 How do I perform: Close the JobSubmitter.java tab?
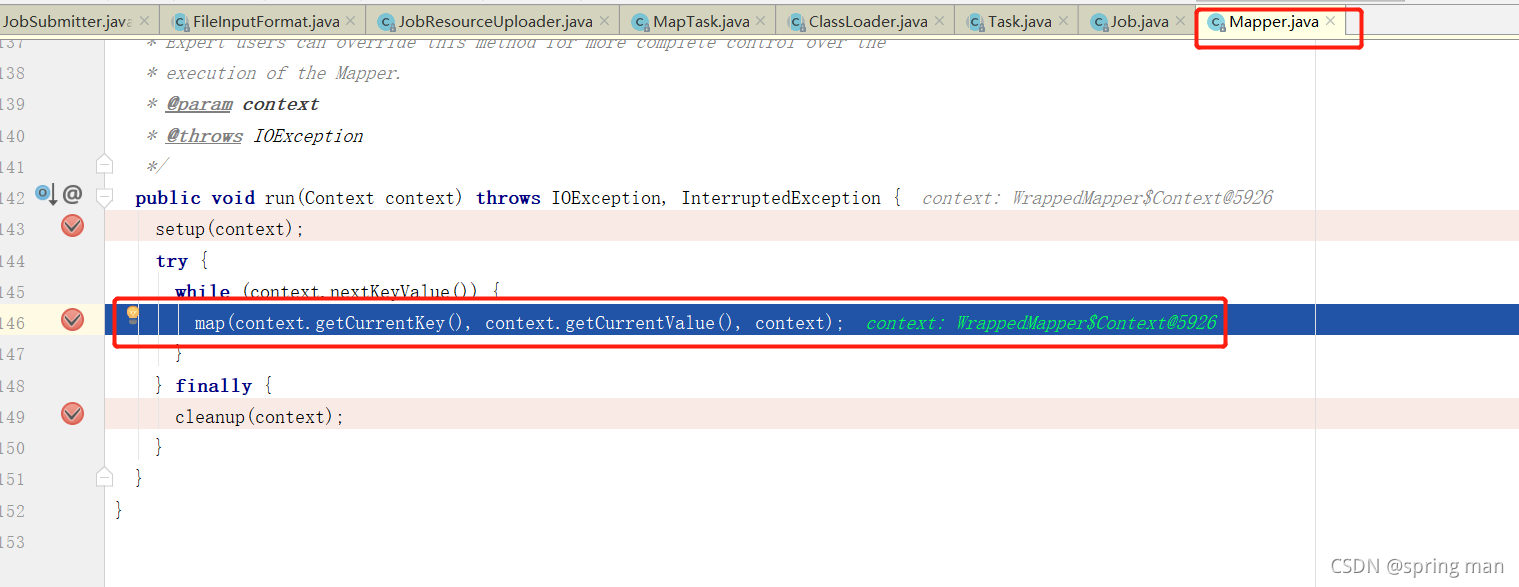(x=145, y=21)
